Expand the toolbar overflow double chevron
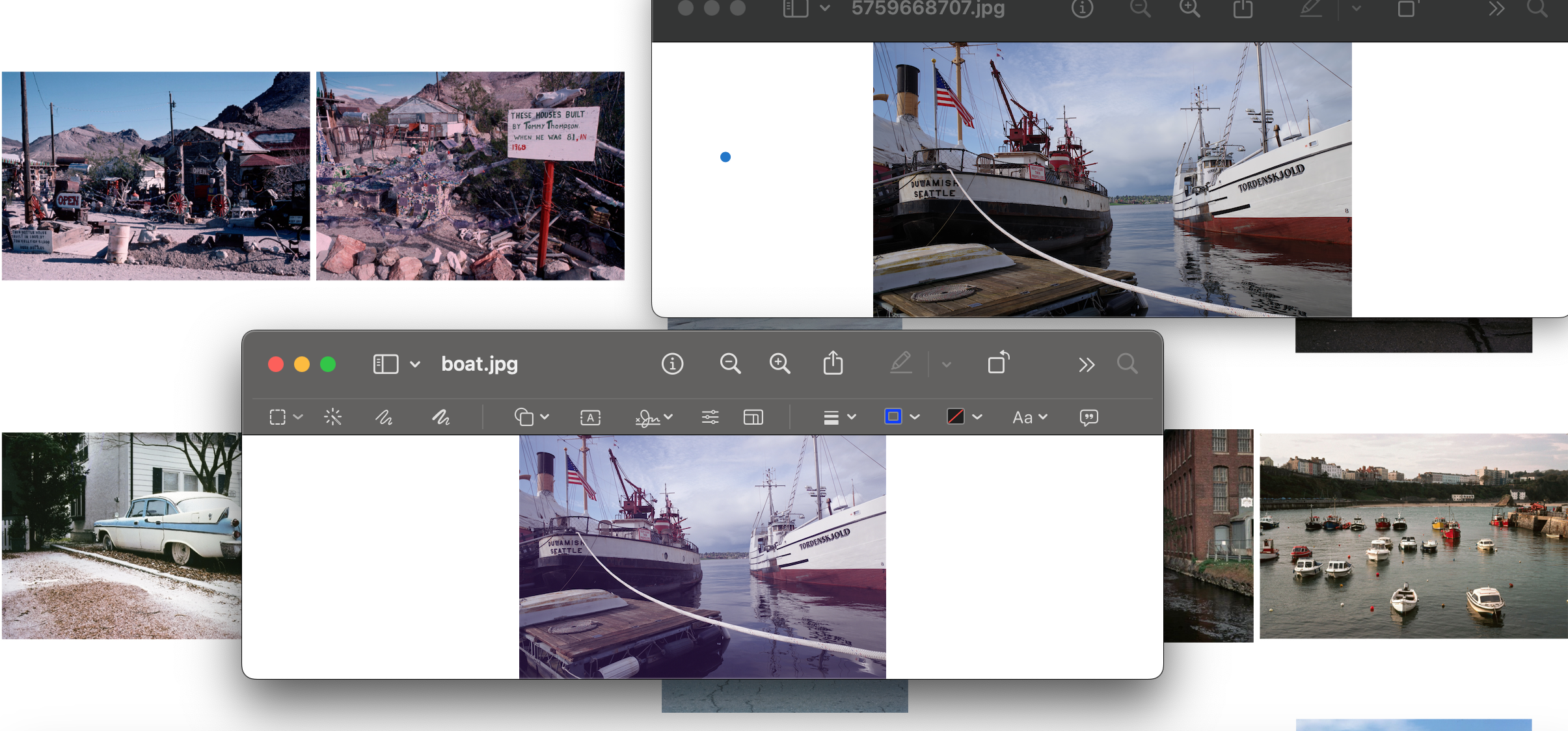The height and width of the screenshot is (731, 1568). pos(1086,364)
